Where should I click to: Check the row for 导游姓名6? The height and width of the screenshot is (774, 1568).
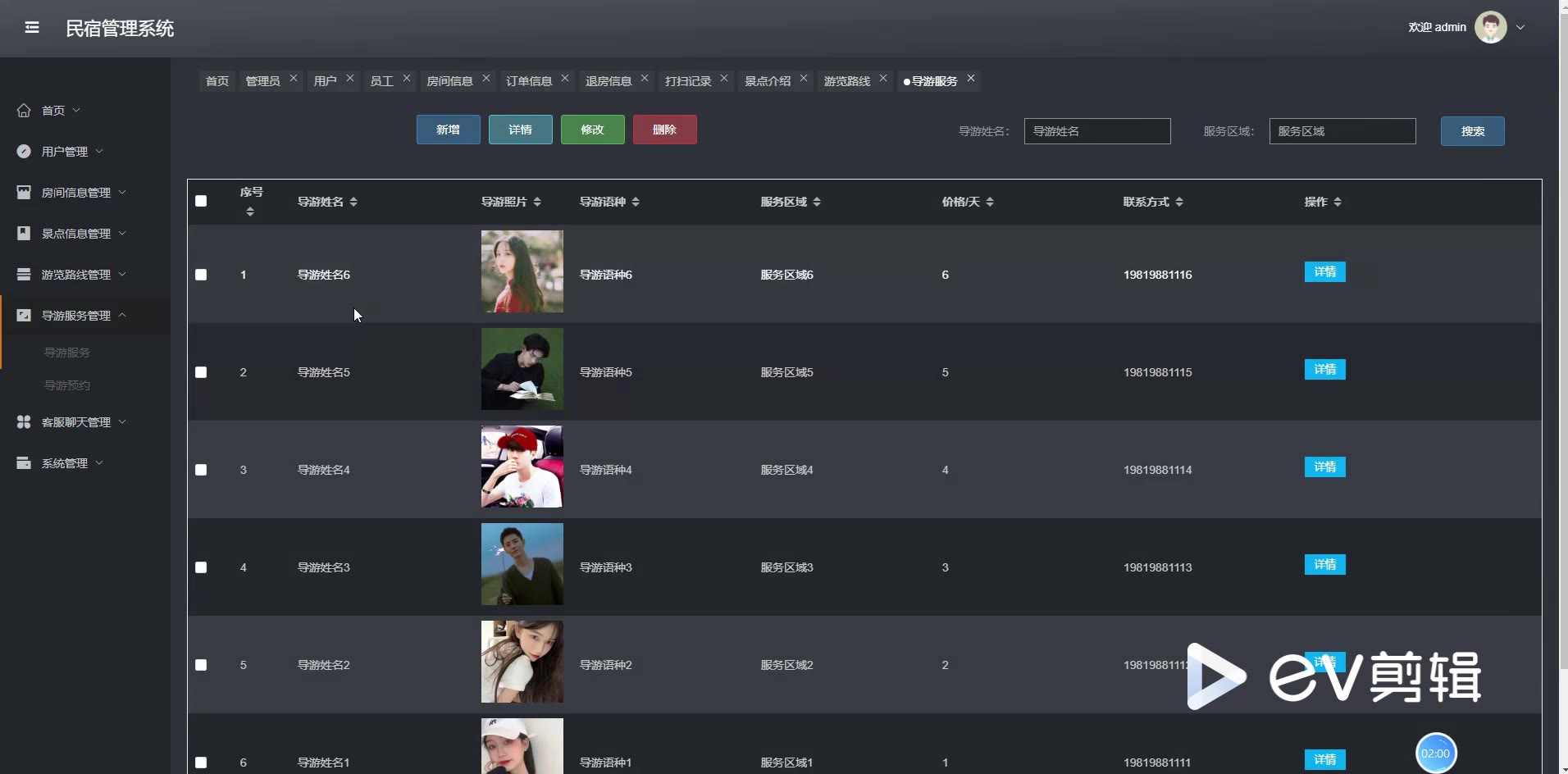click(x=201, y=275)
